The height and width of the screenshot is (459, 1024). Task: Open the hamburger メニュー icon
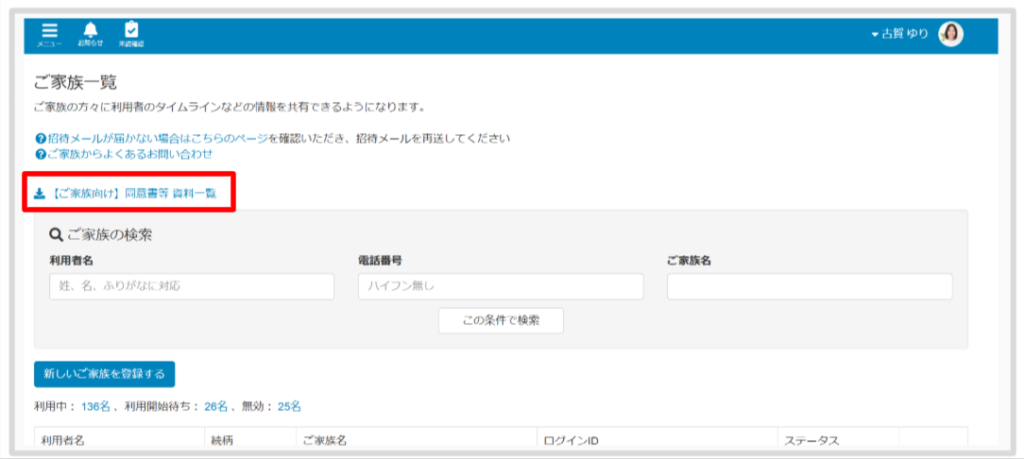point(50,35)
